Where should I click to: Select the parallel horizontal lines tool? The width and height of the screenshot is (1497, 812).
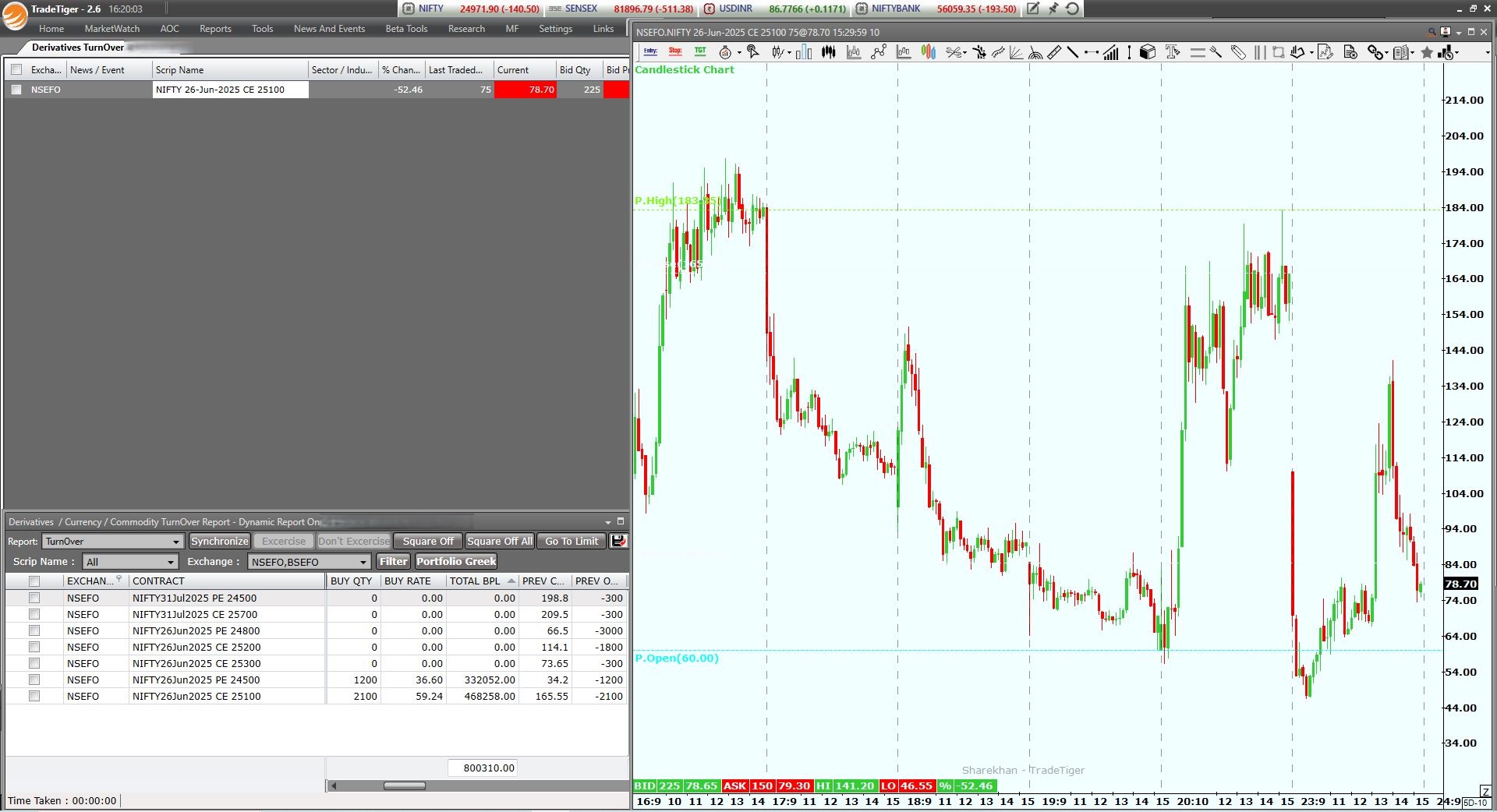click(1198, 52)
